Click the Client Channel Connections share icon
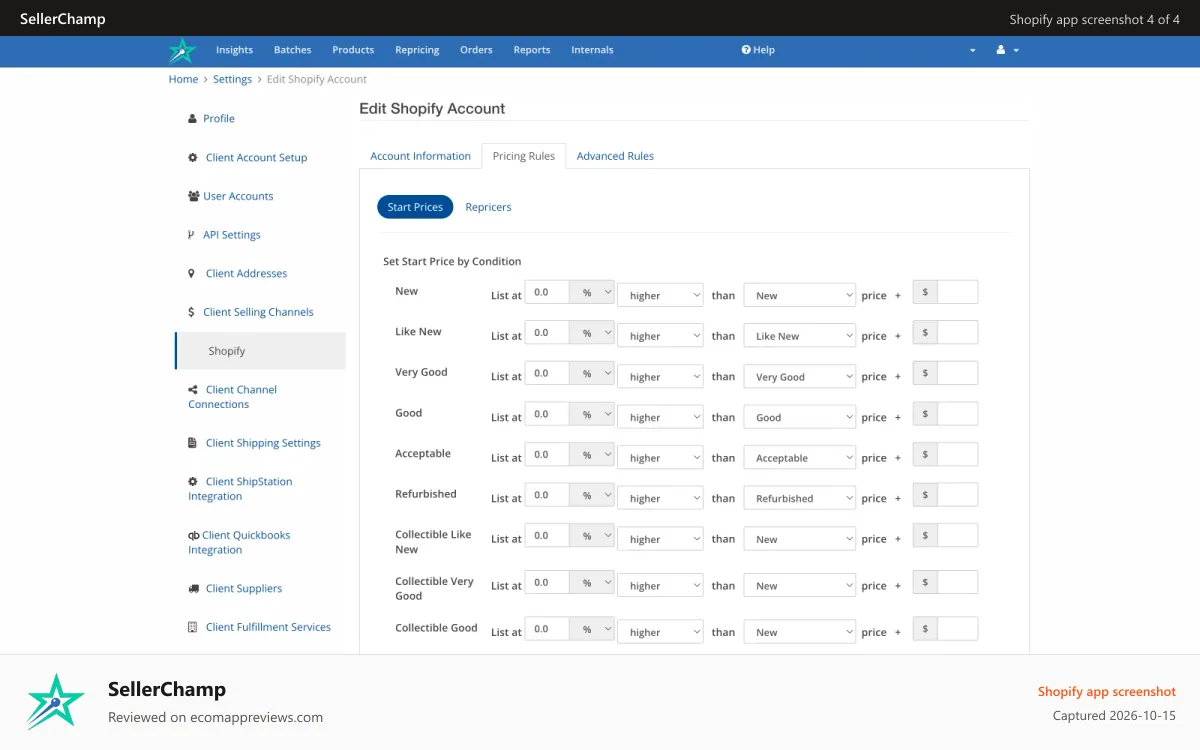This screenshot has height=750, width=1200. (193, 390)
